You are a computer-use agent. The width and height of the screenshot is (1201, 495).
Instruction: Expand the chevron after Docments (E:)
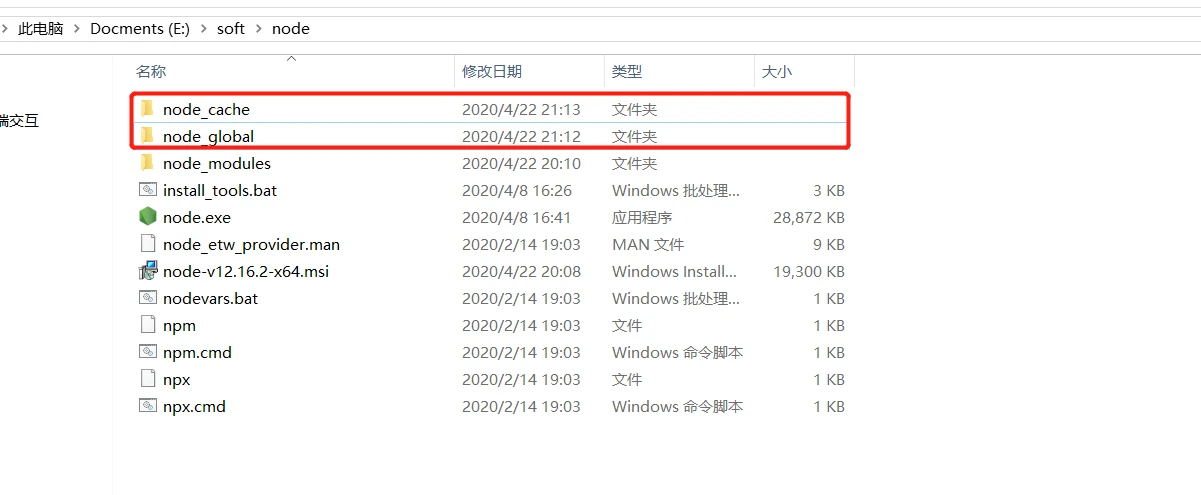click(x=203, y=29)
